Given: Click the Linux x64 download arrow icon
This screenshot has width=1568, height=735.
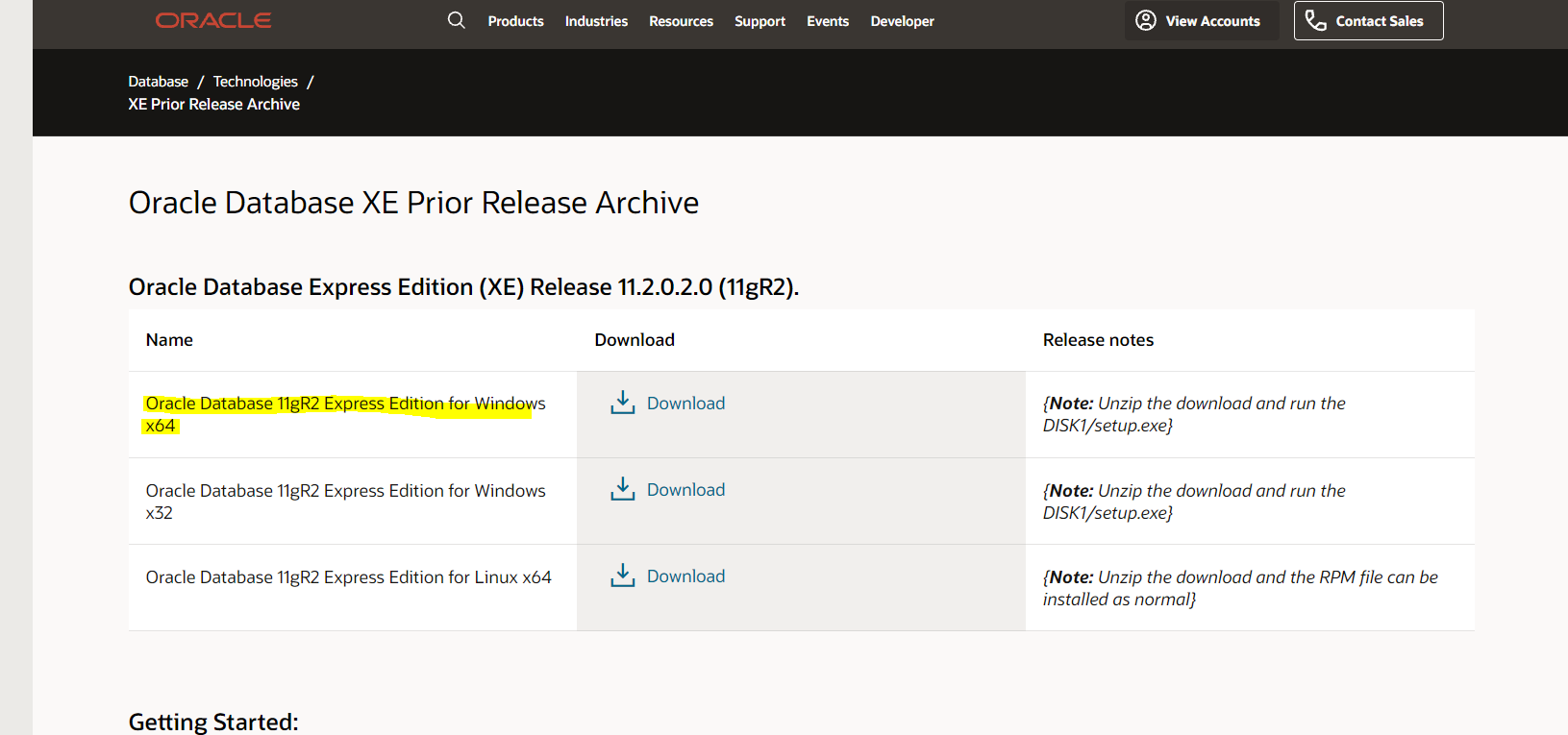Looking at the screenshot, I should pos(623,576).
